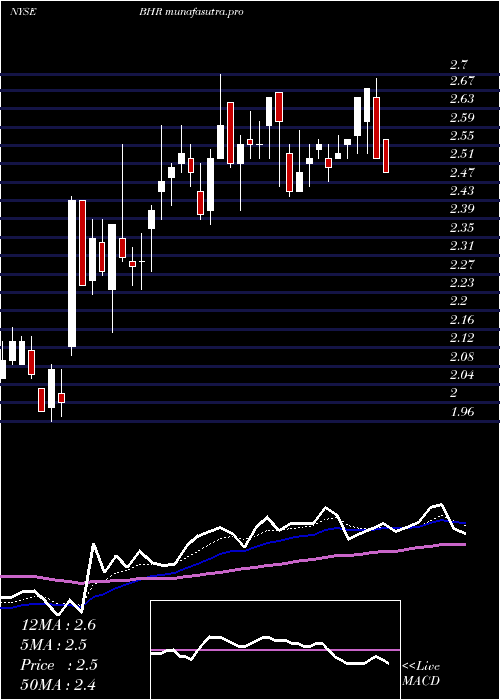Select the 2.04 price axis label
500x700 pixels.
point(462,375)
